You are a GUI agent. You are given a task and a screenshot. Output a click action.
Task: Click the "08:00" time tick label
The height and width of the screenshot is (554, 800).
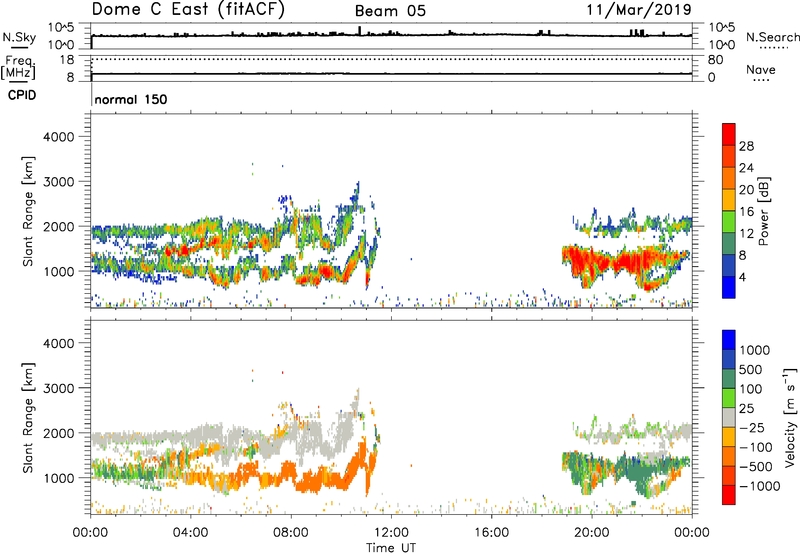click(x=291, y=533)
